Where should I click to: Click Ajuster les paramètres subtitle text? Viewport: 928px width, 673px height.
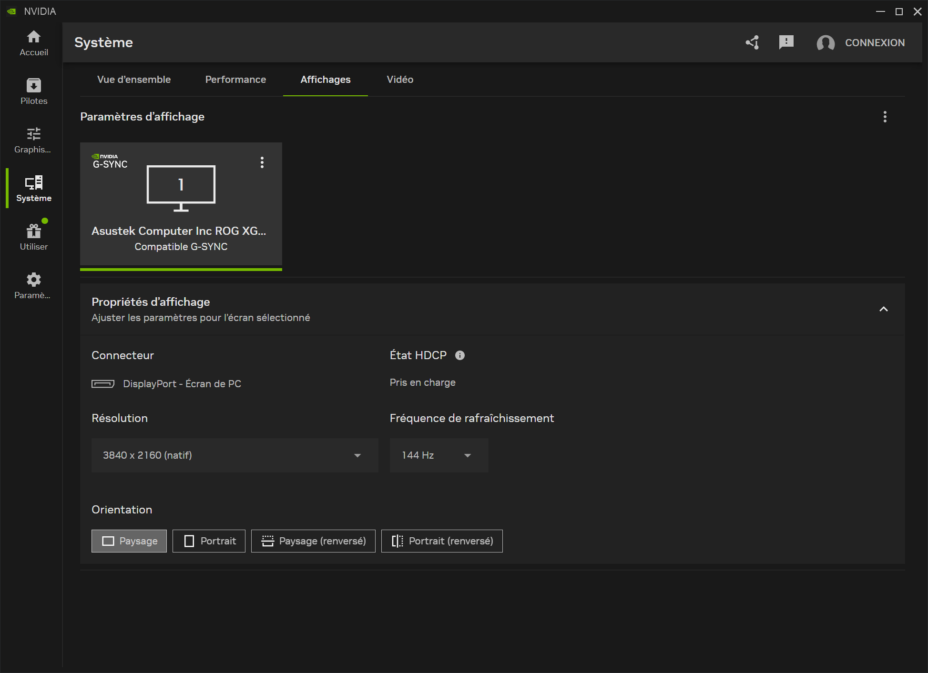coord(201,318)
